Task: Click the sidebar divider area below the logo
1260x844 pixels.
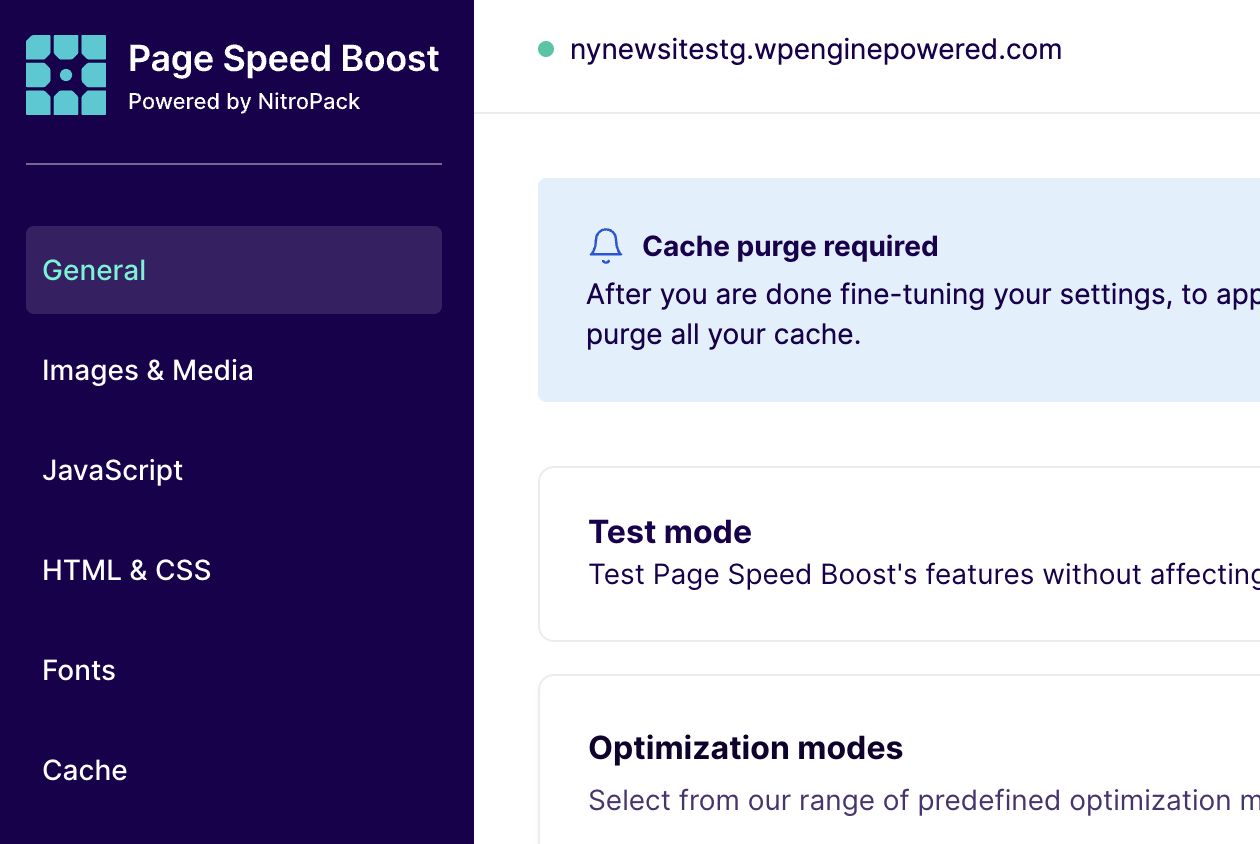Action: pos(233,162)
